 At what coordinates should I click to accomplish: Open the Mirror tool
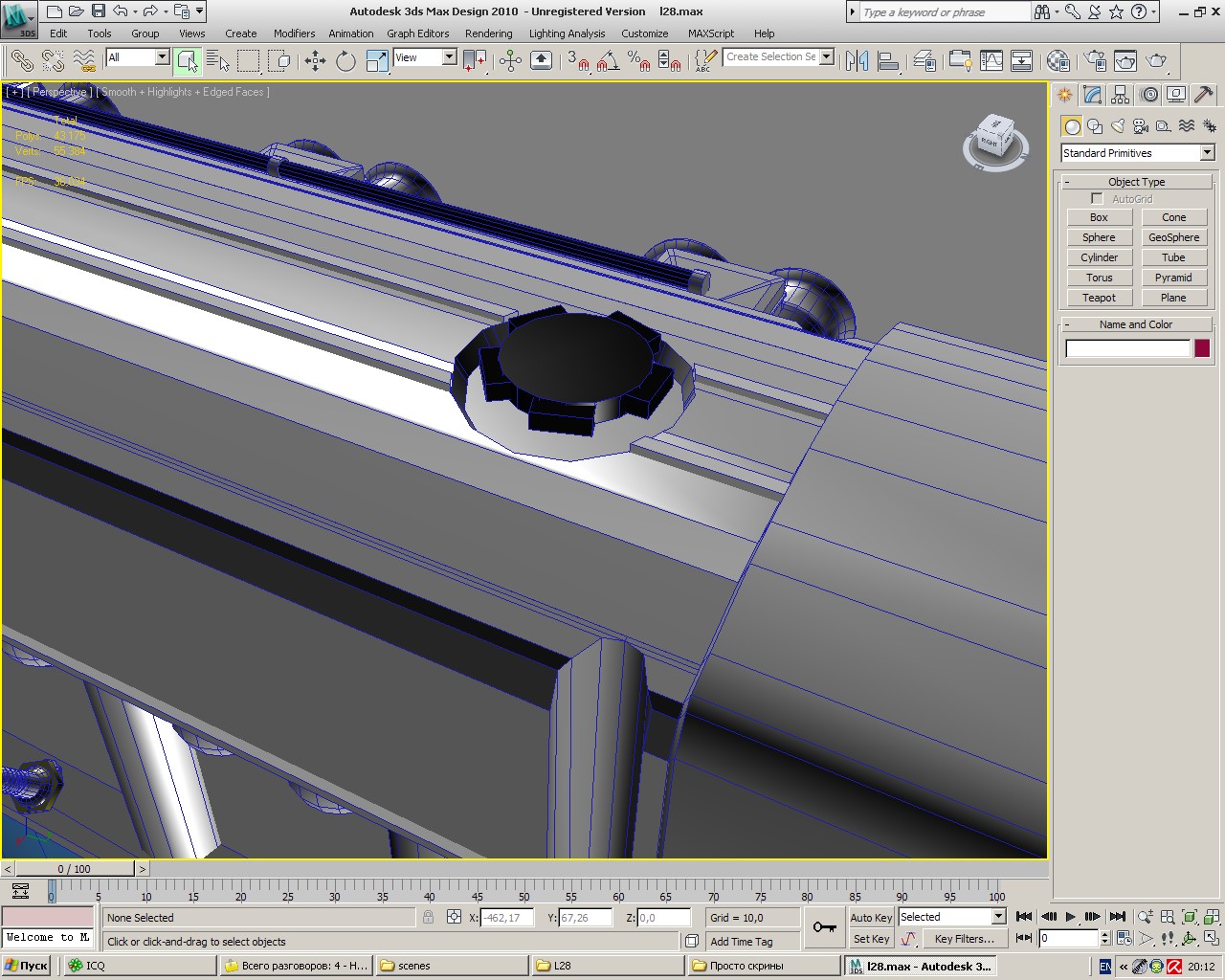pyautogui.click(x=857, y=61)
